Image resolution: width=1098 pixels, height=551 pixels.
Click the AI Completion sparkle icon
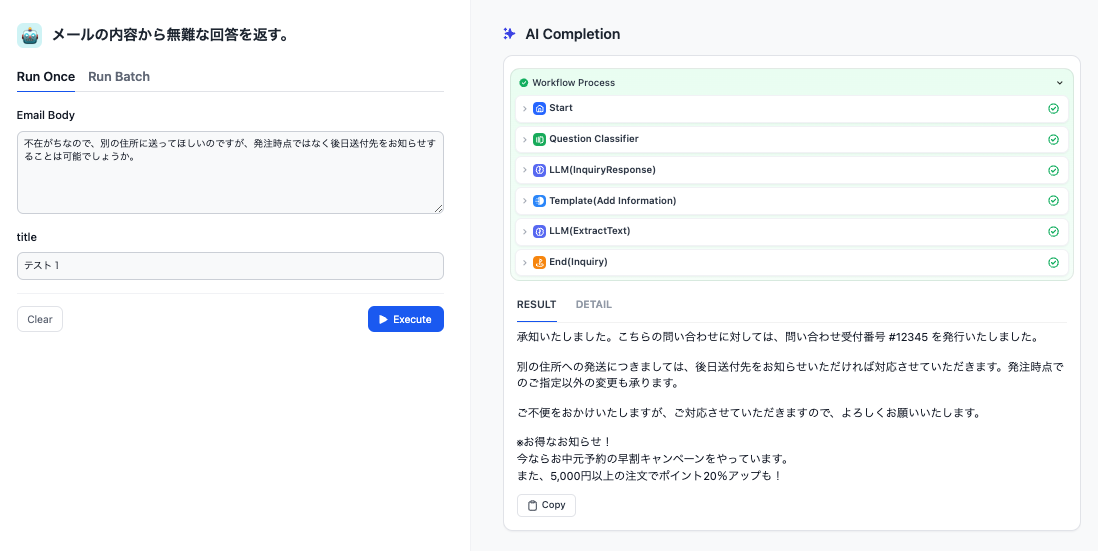(x=510, y=34)
